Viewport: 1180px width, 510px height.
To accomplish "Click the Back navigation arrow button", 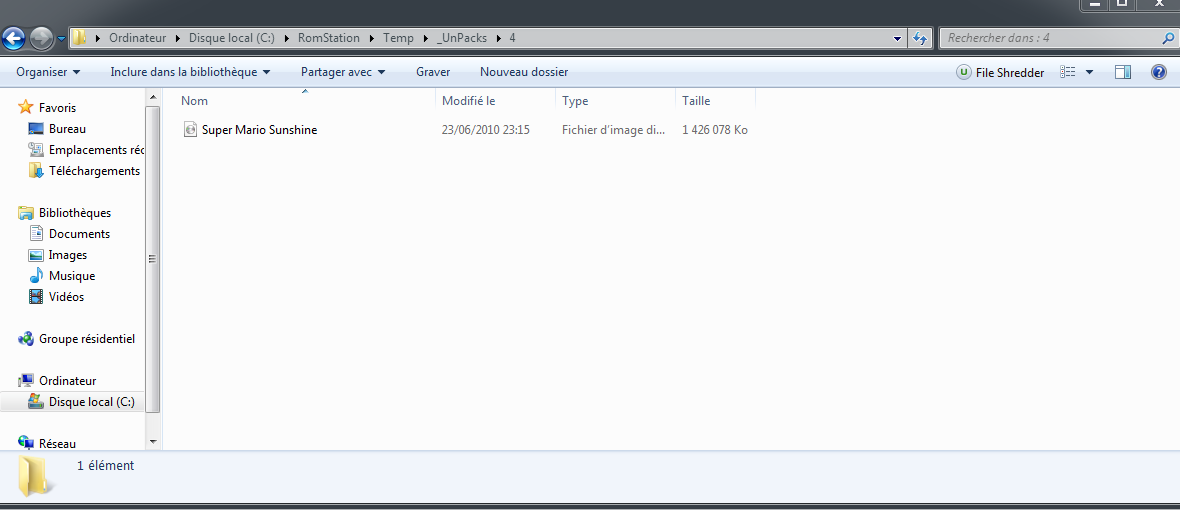I will click(x=14, y=39).
